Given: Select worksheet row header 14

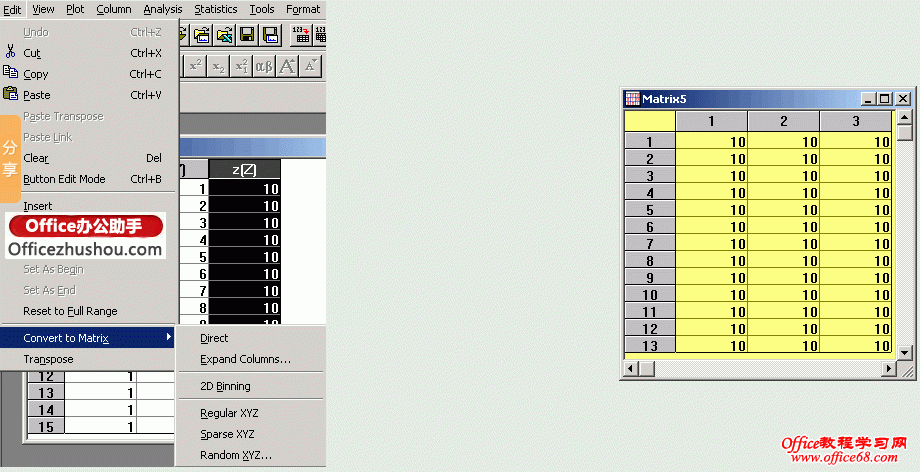Looking at the screenshot, I should [46, 410].
